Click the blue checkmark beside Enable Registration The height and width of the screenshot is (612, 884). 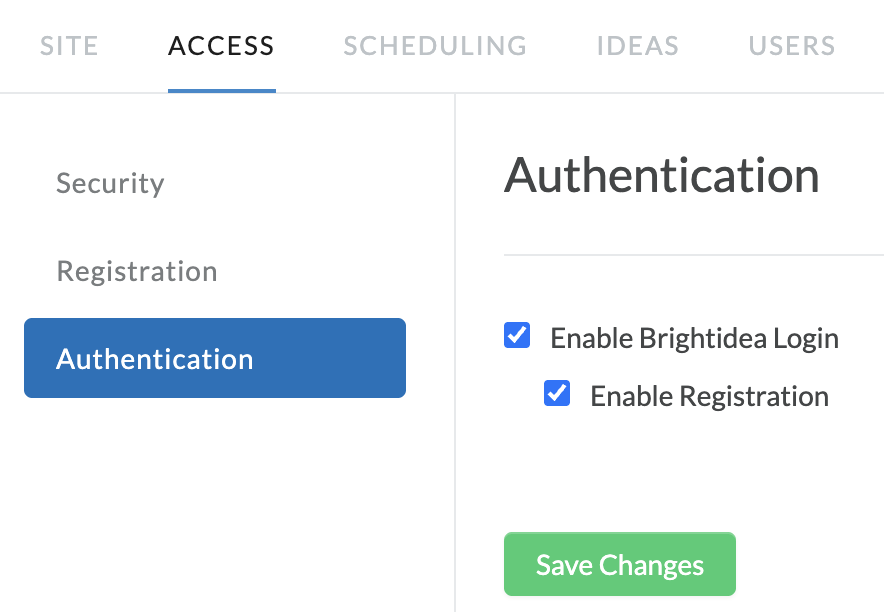(x=557, y=393)
